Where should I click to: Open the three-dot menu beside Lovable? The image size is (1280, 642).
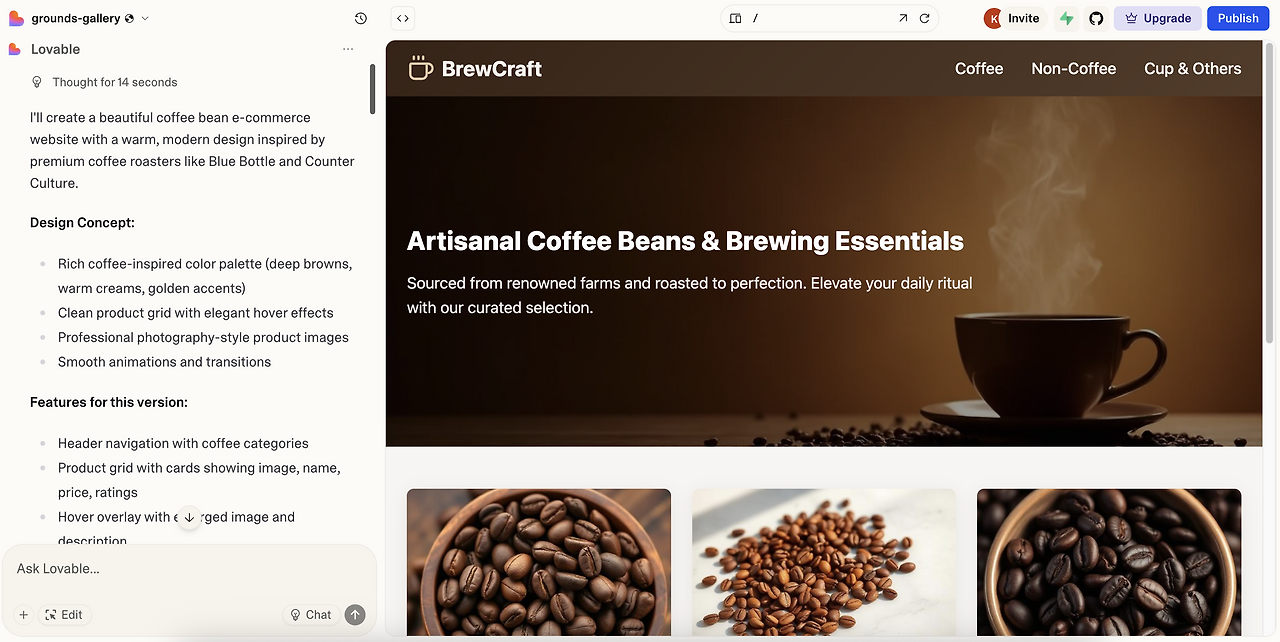(348, 49)
